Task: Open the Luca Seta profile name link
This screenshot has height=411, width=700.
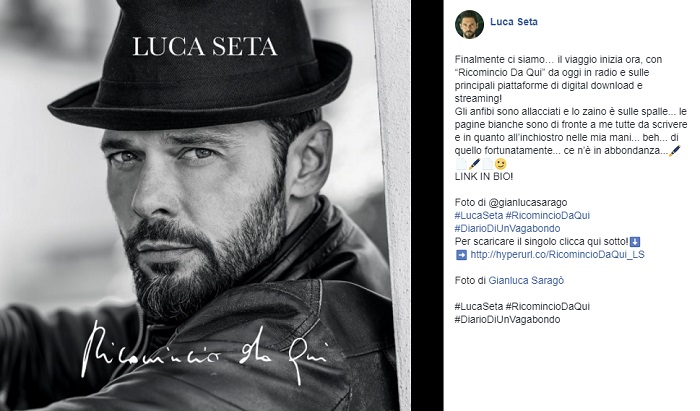Action: coord(513,22)
